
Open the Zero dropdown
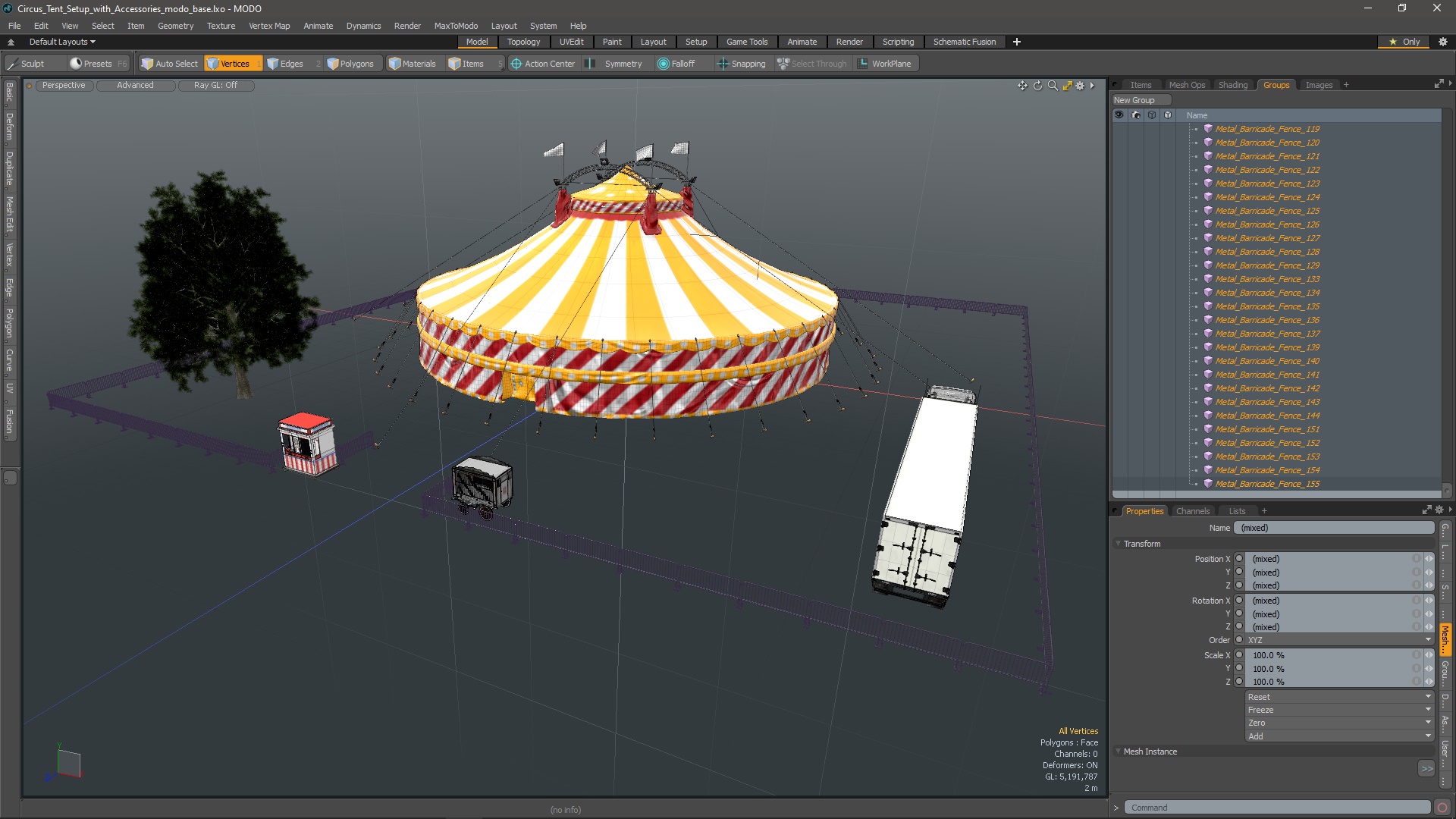click(x=1339, y=723)
